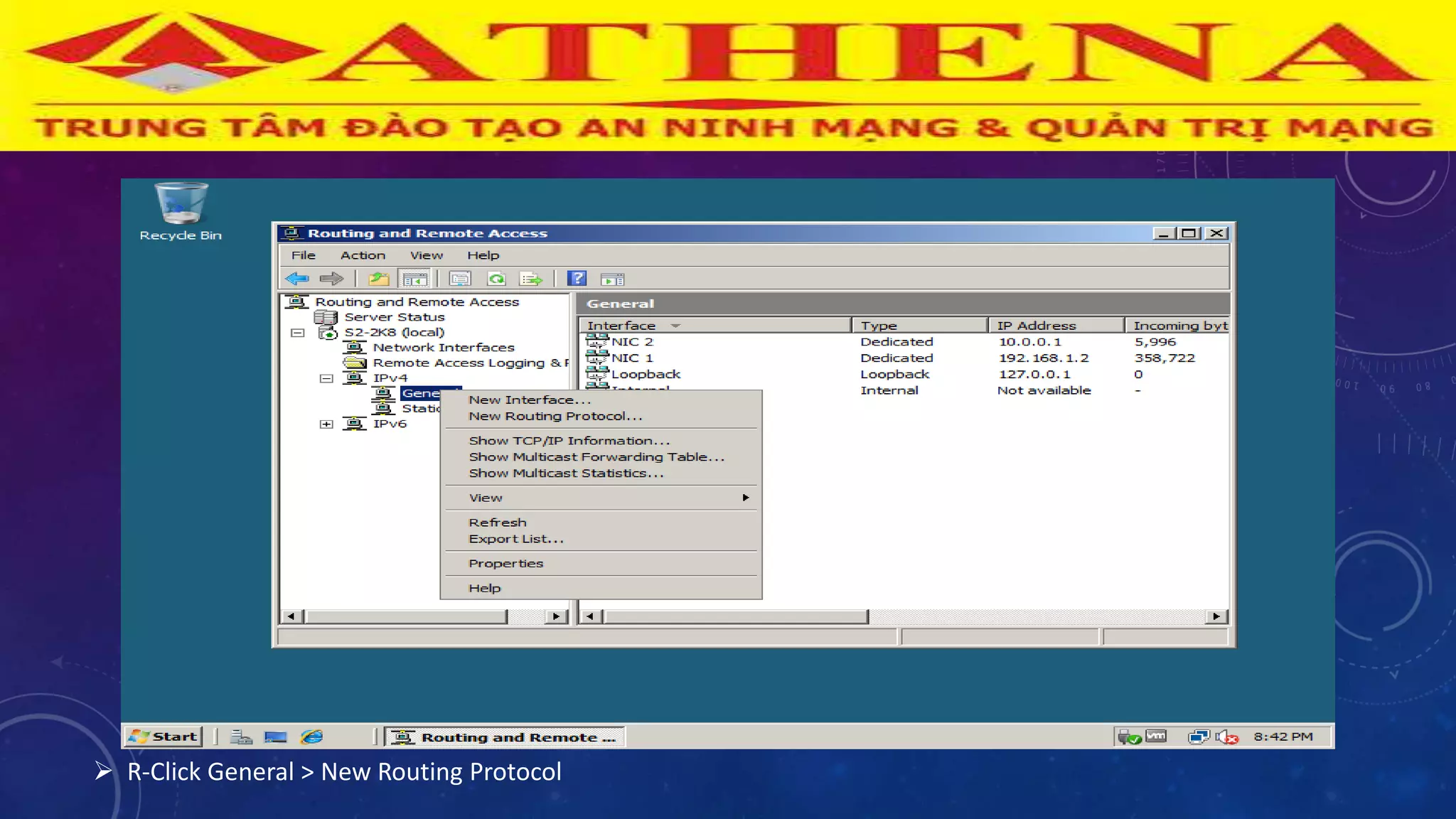This screenshot has width=1456, height=819.
Task: Click the green Refresh toolbar icon
Action: tap(496, 279)
